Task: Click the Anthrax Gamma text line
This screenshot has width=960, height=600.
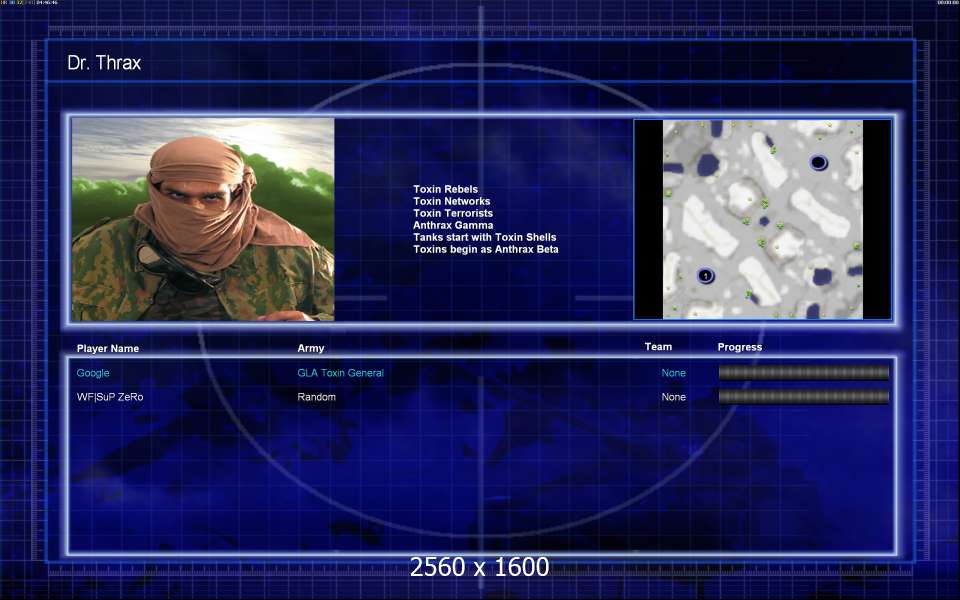Action: click(452, 225)
